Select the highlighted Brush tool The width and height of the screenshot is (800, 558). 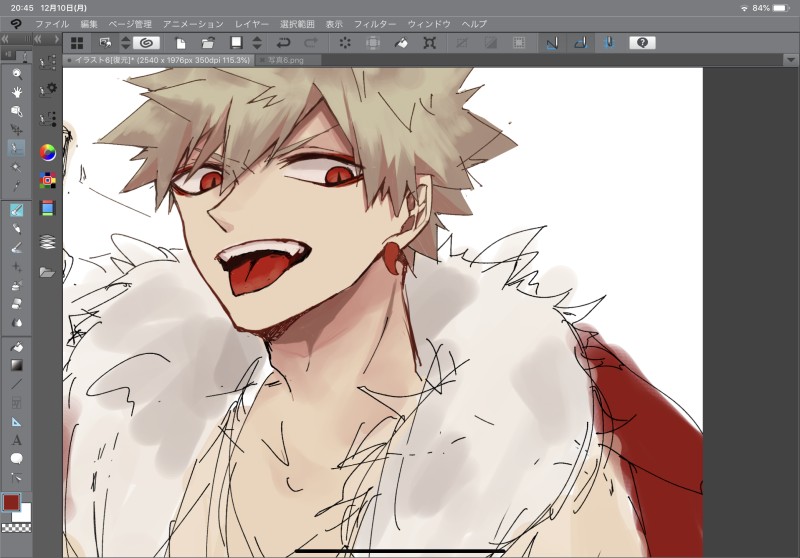tap(17, 210)
